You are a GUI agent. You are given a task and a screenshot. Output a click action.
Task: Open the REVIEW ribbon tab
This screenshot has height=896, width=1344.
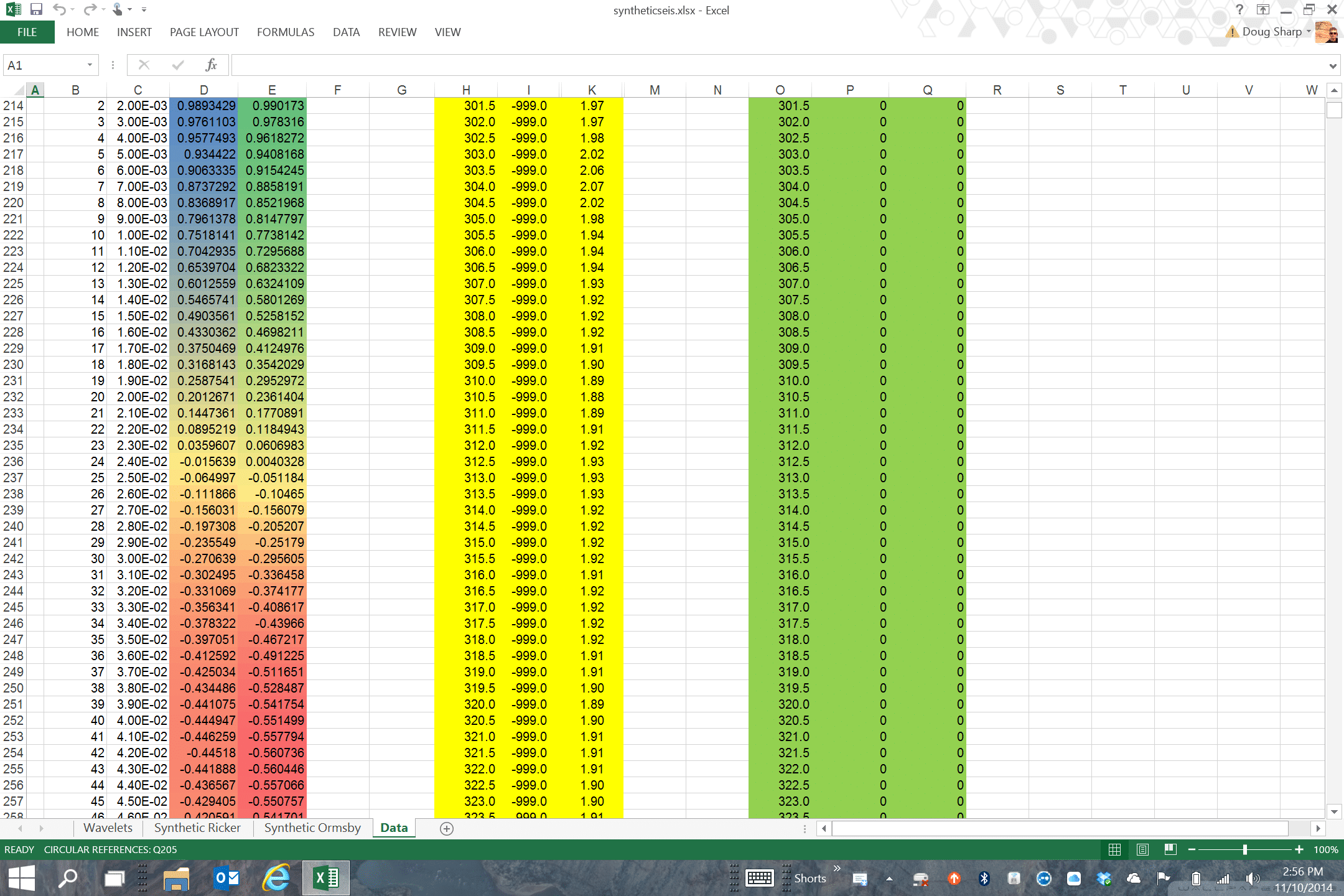pos(397,32)
